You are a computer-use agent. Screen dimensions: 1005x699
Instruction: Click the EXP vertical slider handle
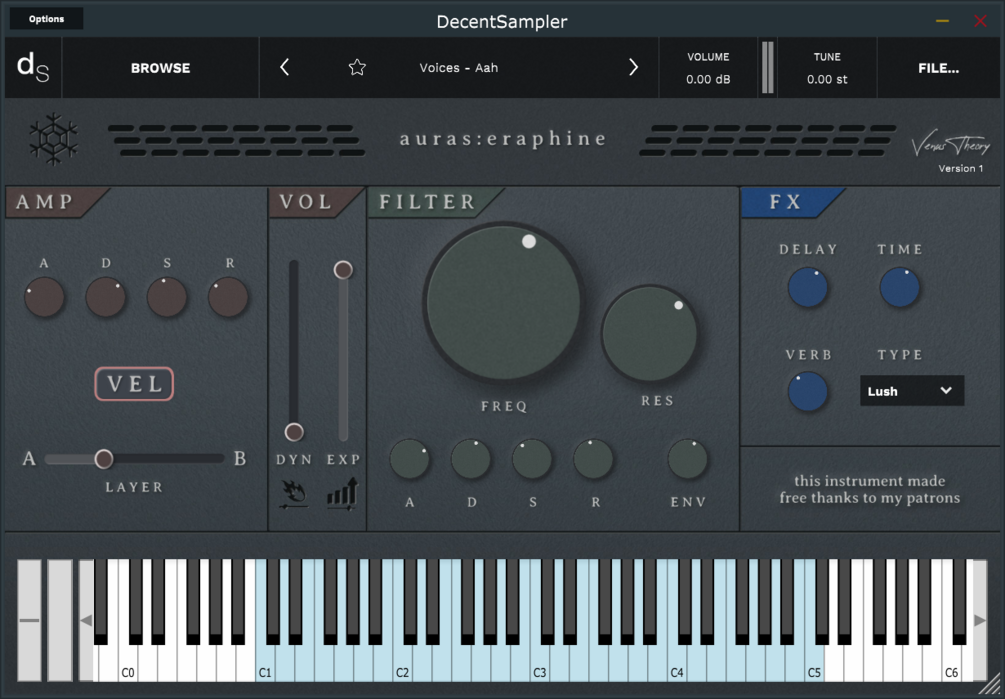pos(343,270)
